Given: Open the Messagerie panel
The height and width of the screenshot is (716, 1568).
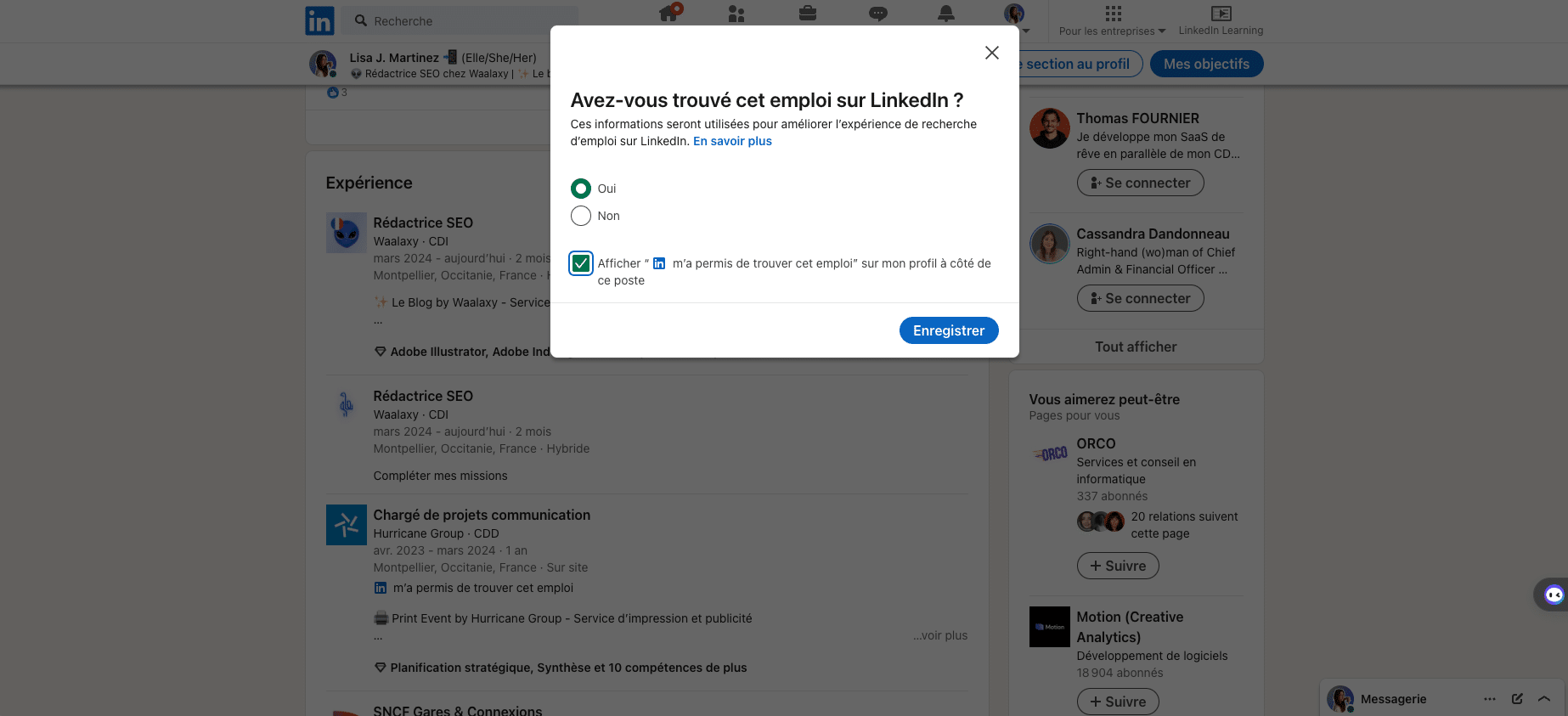Looking at the screenshot, I should pyautogui.click(x=1394, y=699).
